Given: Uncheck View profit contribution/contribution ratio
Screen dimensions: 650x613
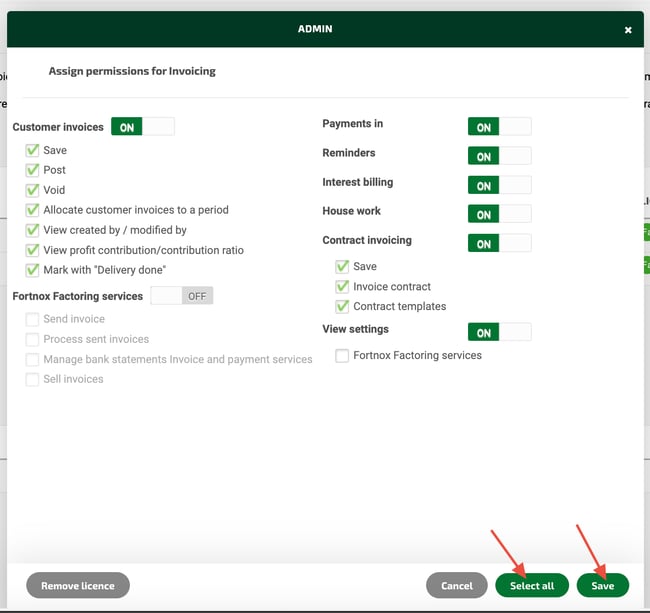Looking at the screenshot, I should (x=33, y=250).
